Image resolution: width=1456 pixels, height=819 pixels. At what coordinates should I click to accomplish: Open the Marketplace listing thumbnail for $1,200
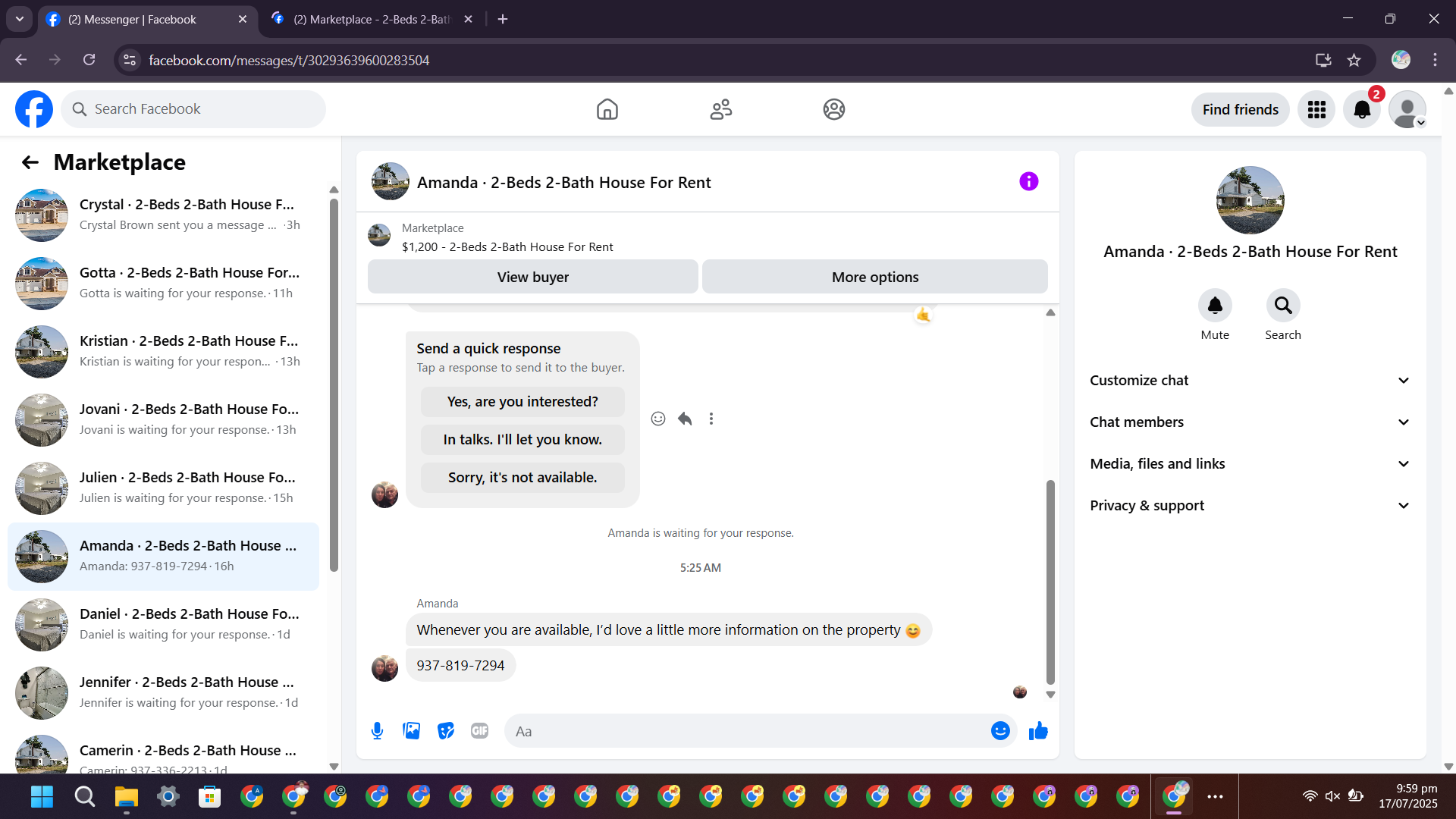click(x=379, y=235)
